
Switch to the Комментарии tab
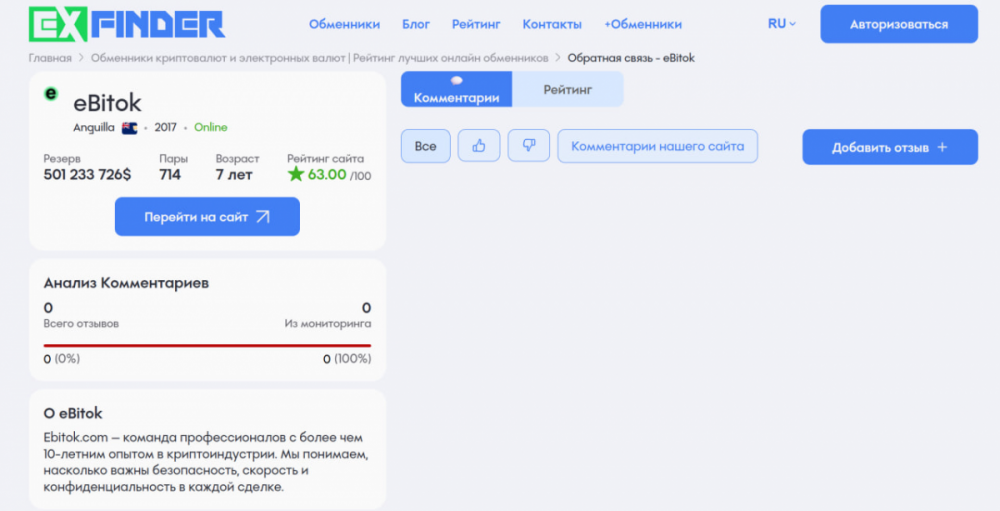[x=457, y=89]
